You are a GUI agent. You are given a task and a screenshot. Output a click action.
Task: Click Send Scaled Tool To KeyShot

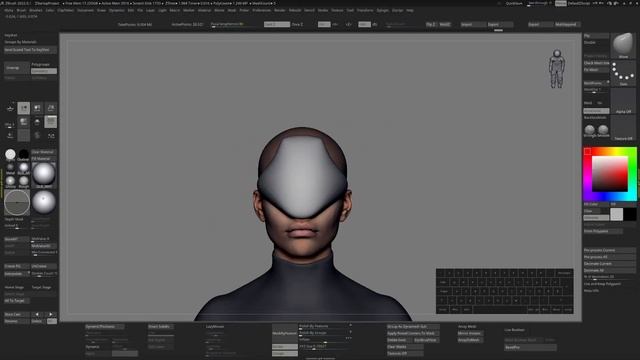coord(30,50)
